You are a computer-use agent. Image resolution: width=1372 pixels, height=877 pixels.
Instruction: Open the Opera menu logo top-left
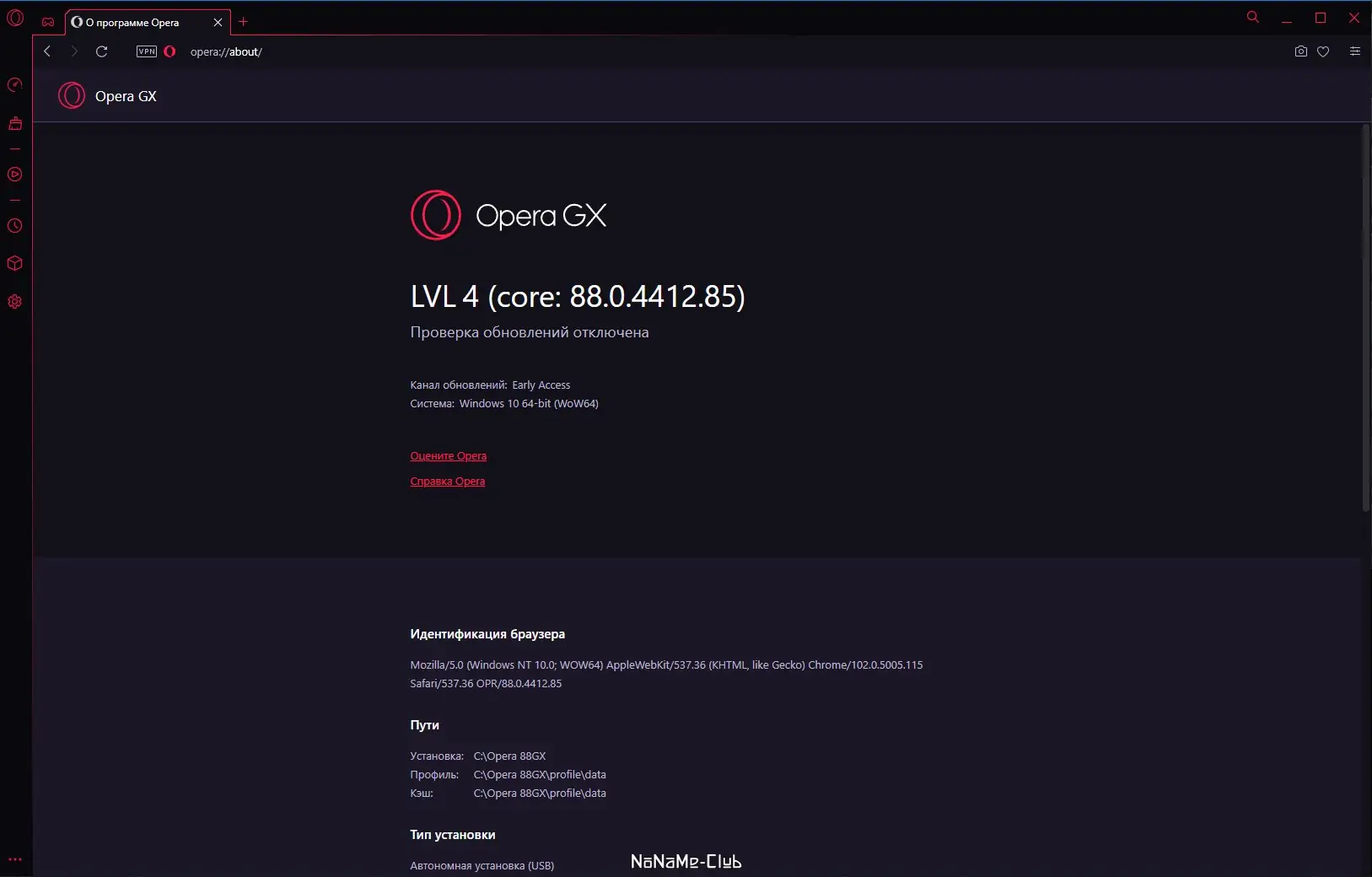tap(15, 17)
